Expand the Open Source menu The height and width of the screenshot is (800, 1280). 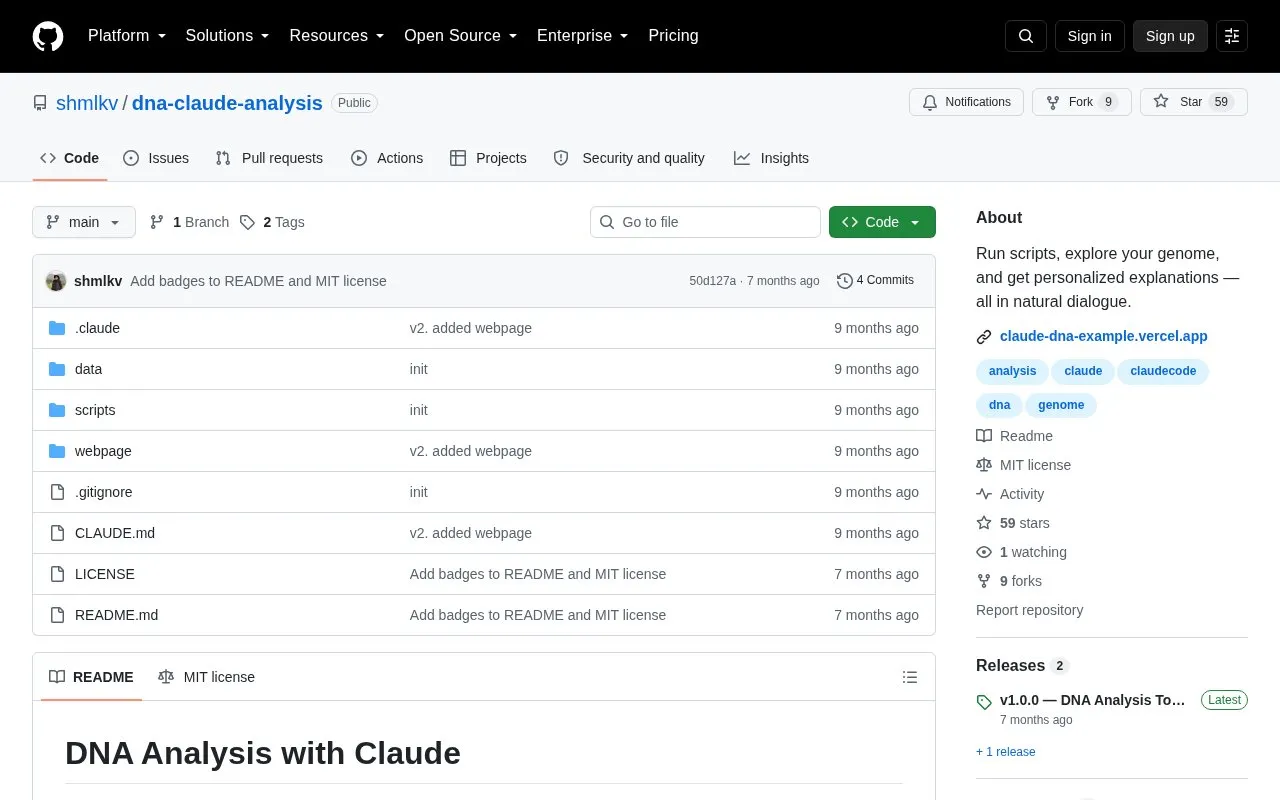pos(460,36)
